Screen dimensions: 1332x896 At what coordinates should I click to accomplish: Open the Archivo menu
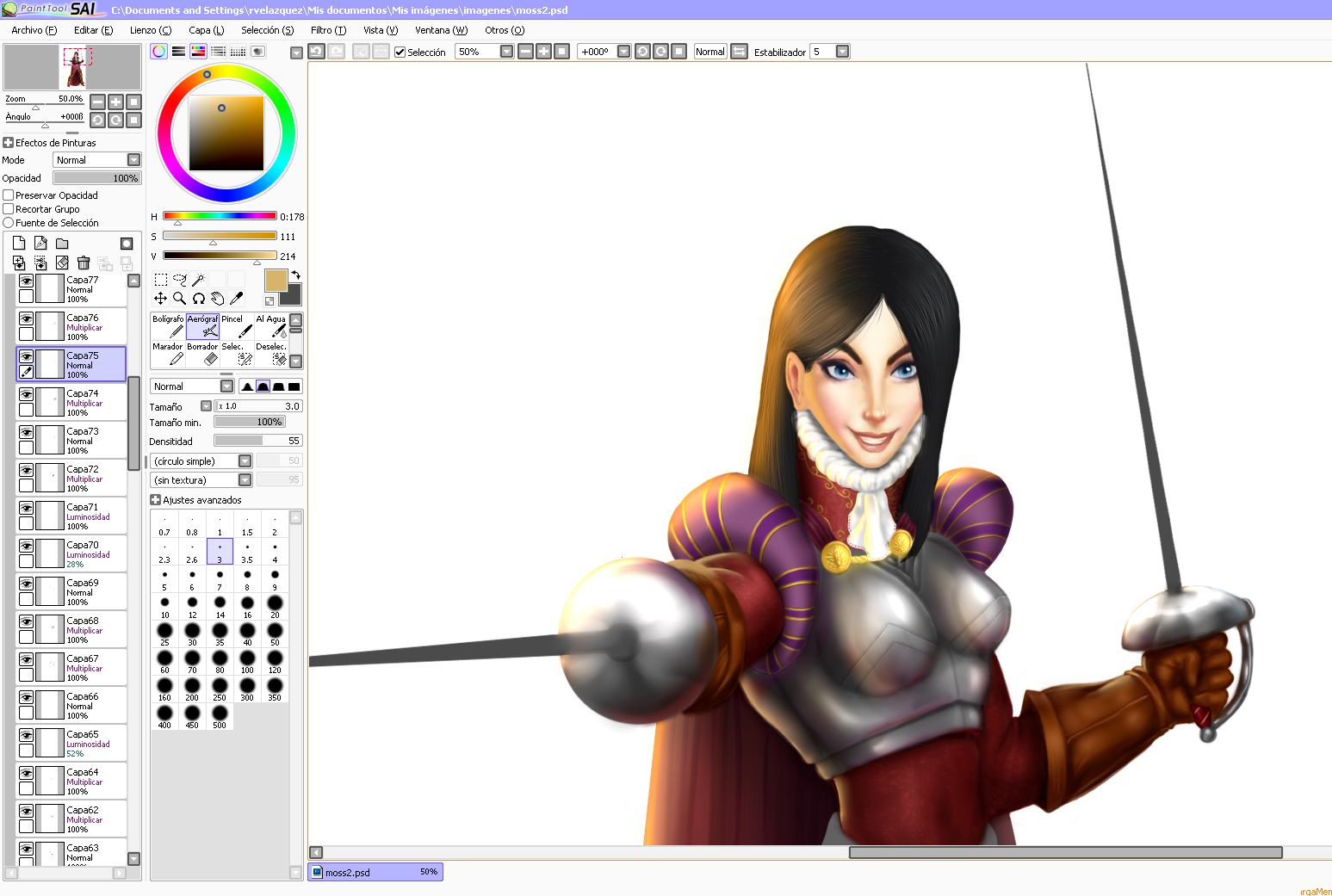(x=34, y=30)
